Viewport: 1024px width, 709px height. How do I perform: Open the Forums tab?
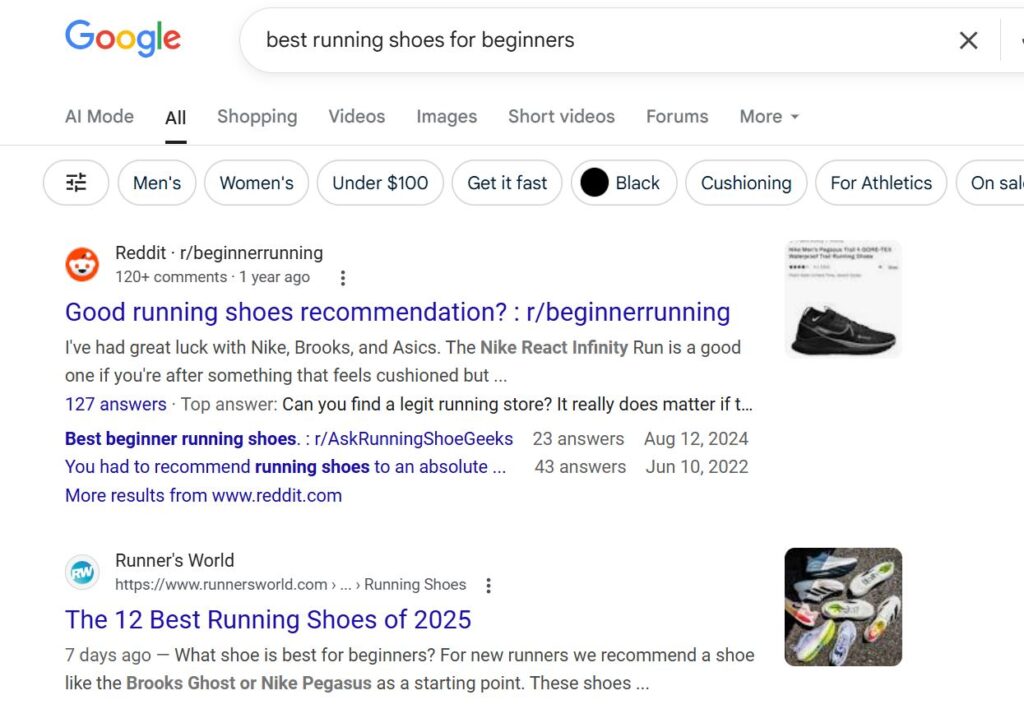tap(677, 116)
